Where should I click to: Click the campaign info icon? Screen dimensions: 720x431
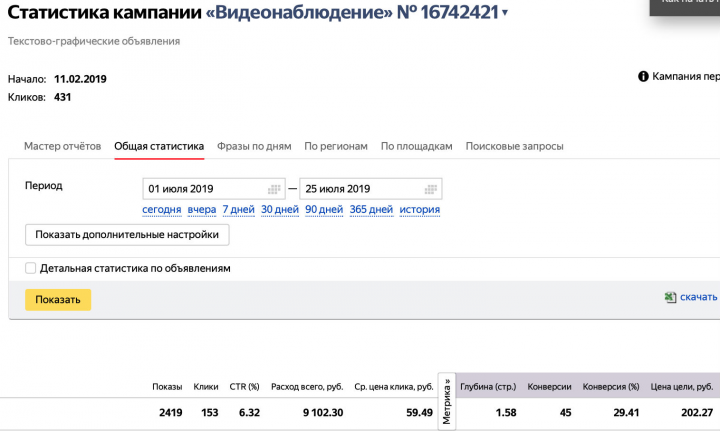coord(643,76)
